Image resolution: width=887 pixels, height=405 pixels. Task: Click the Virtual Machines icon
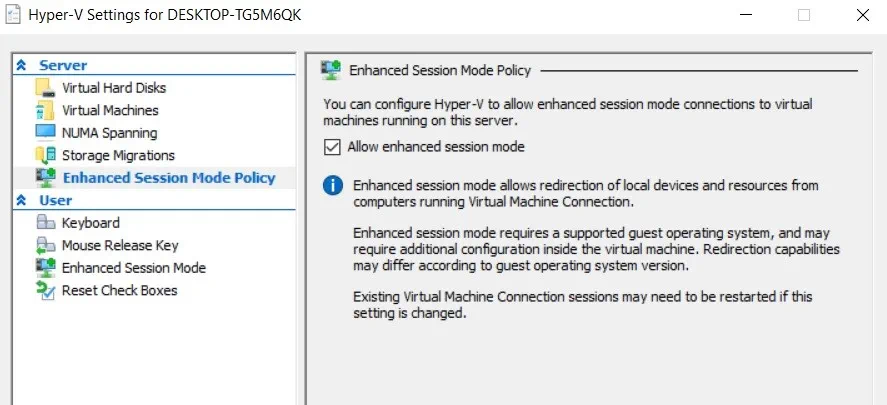[45, 110]
